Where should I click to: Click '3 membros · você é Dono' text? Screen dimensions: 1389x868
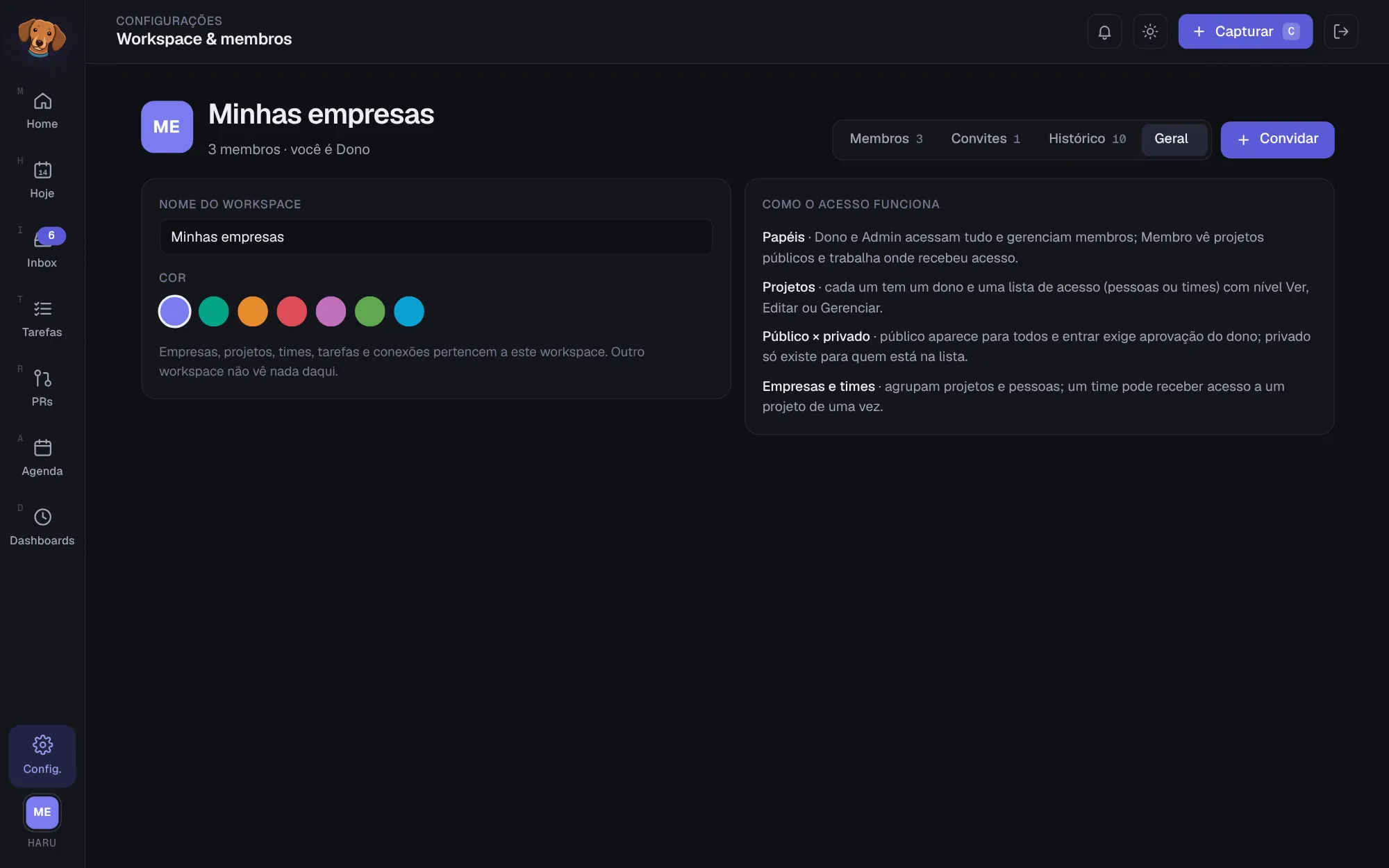click(289, 149)
